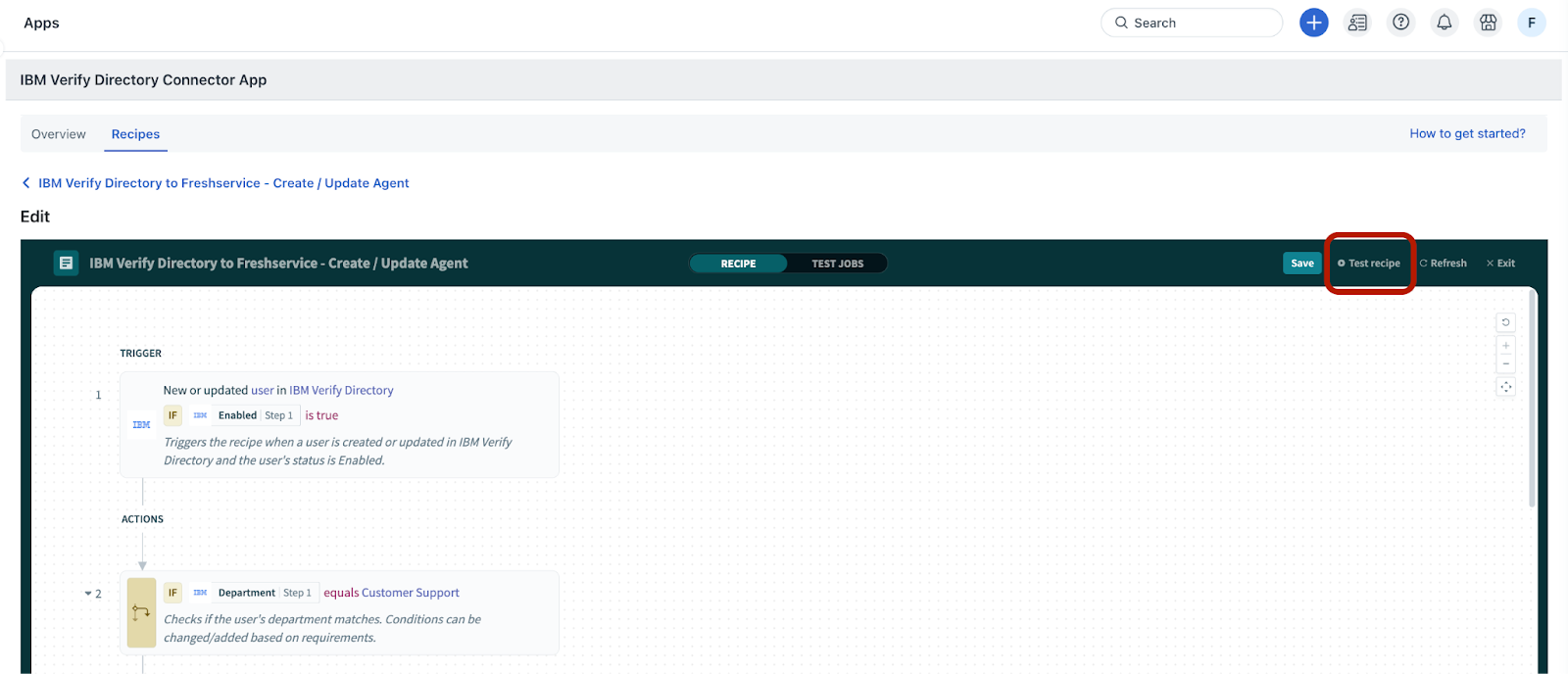Switch to the TEST JOBS view toggle
The image size is (1568, 674).
pyautogui.click(x=837, y=264)
